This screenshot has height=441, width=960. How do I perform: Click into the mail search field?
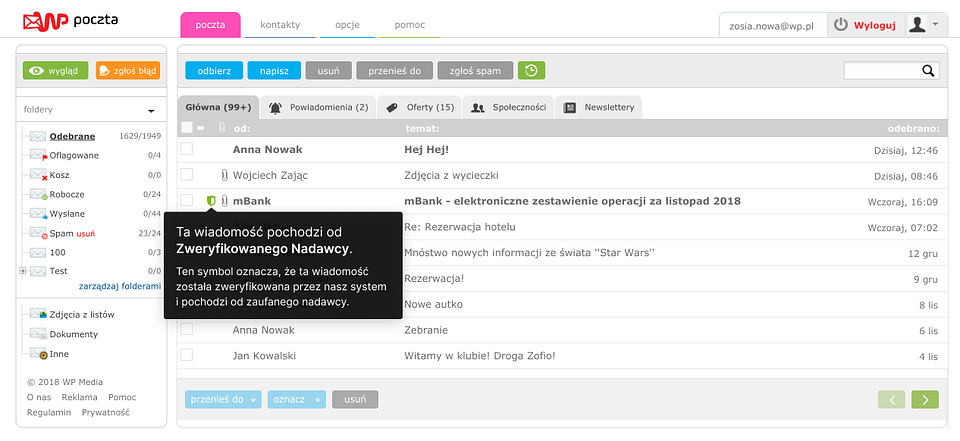(881, 70)
